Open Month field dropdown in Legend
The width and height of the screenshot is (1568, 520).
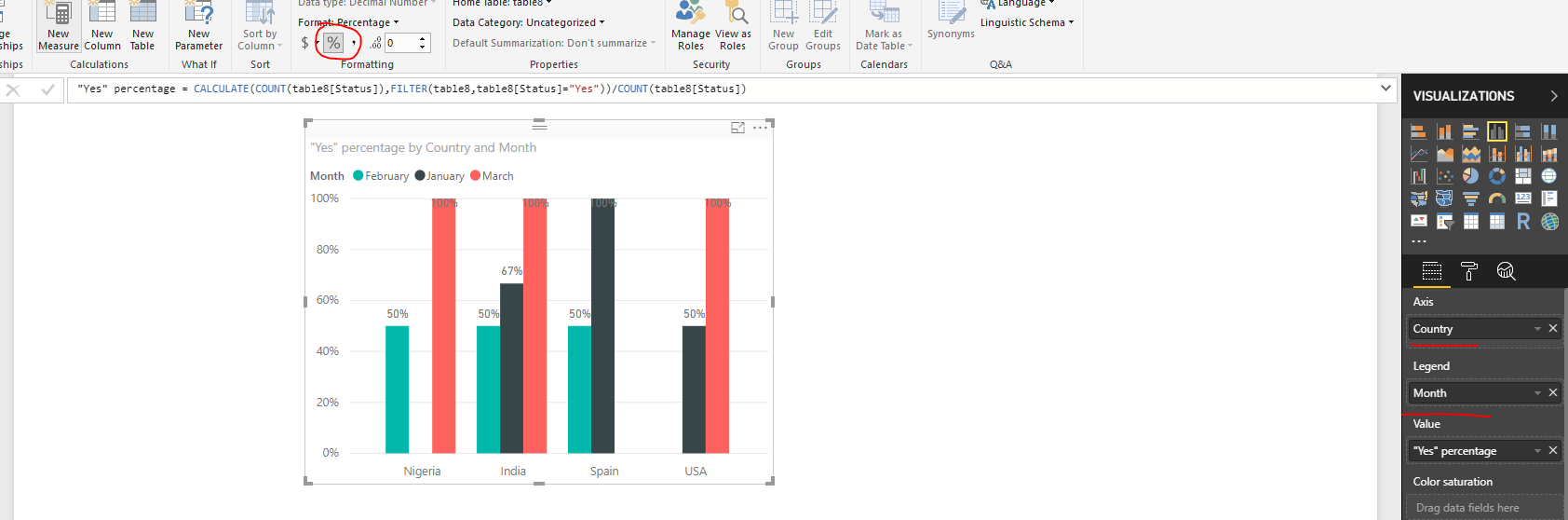click(1537, 393)
